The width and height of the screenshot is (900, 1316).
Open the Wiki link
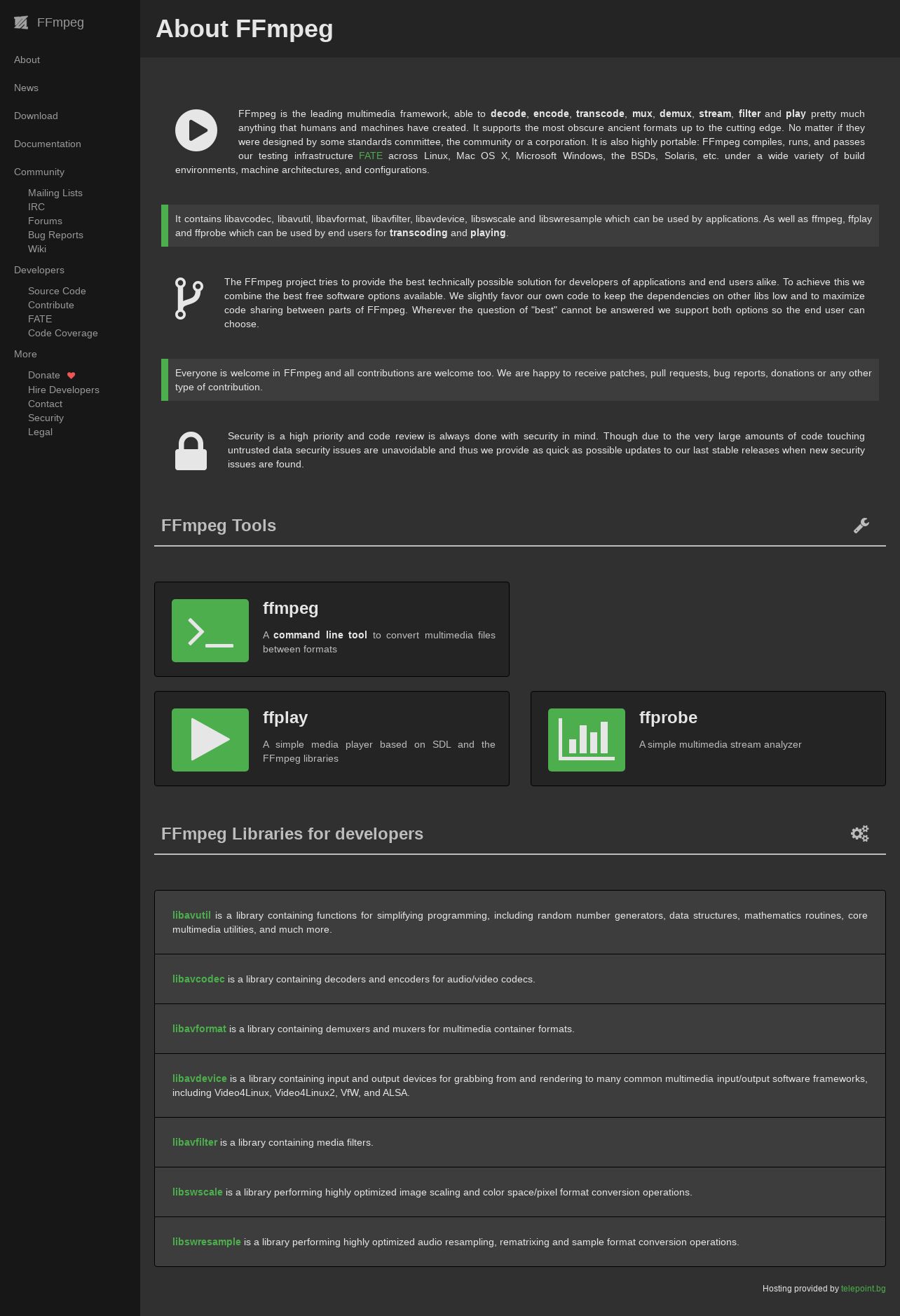point(37,249)
